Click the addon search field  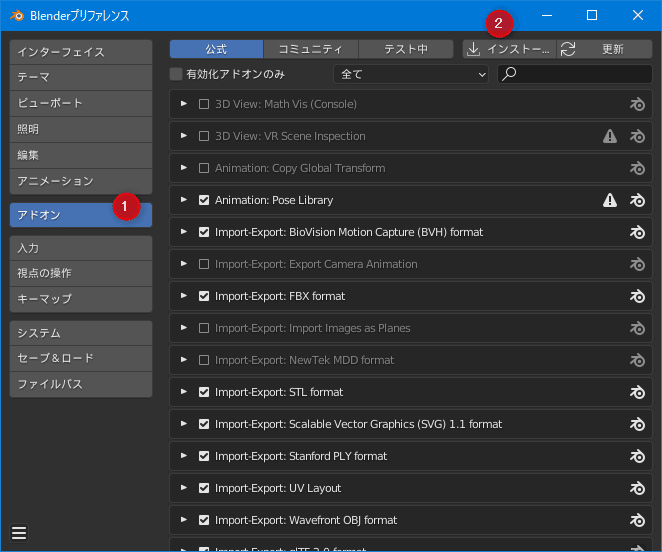tap(575, 74)
